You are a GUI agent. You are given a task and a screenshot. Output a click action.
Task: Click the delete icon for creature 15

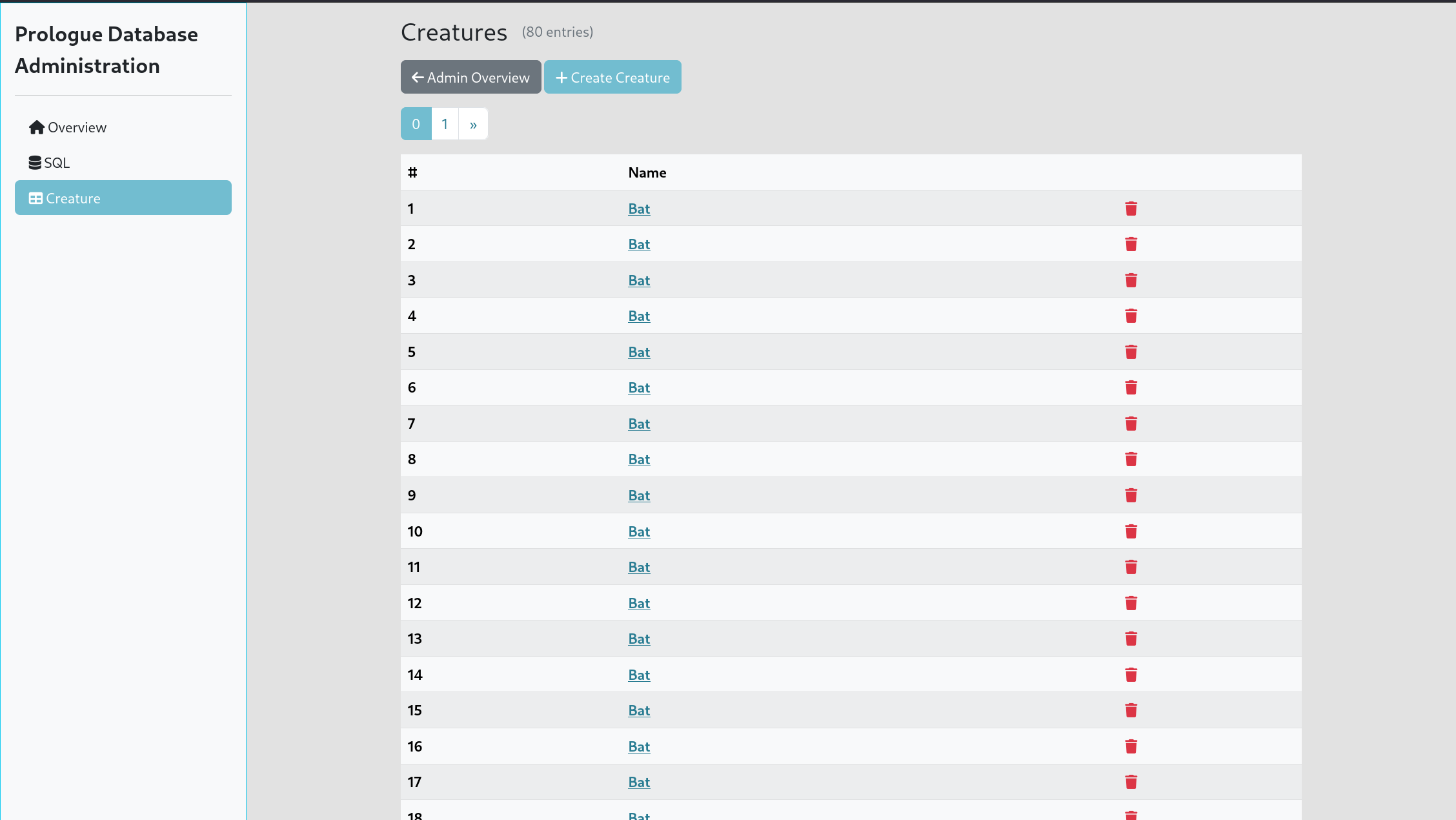(x=1131, y=710)
